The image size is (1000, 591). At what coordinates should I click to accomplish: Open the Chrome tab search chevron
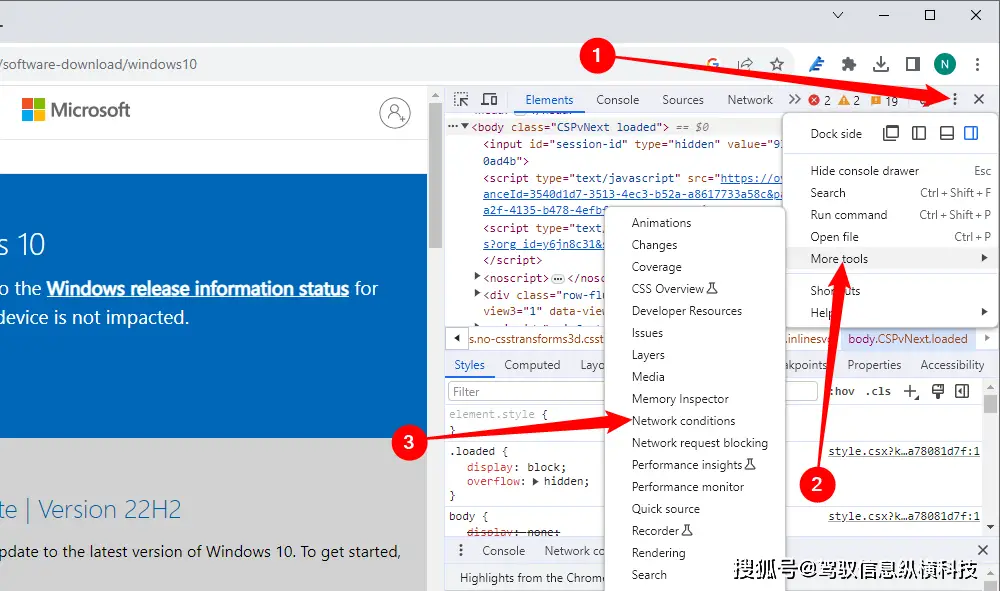[x=838, y=15]
